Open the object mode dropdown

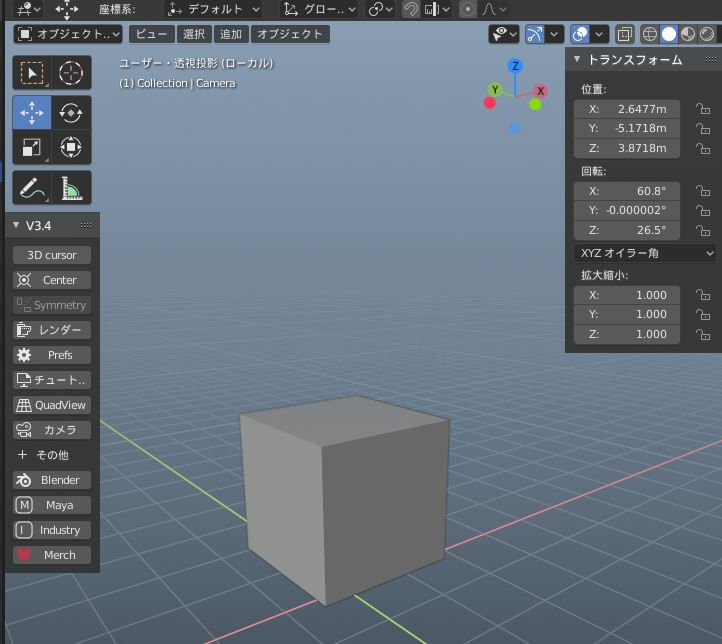[68, 34]
